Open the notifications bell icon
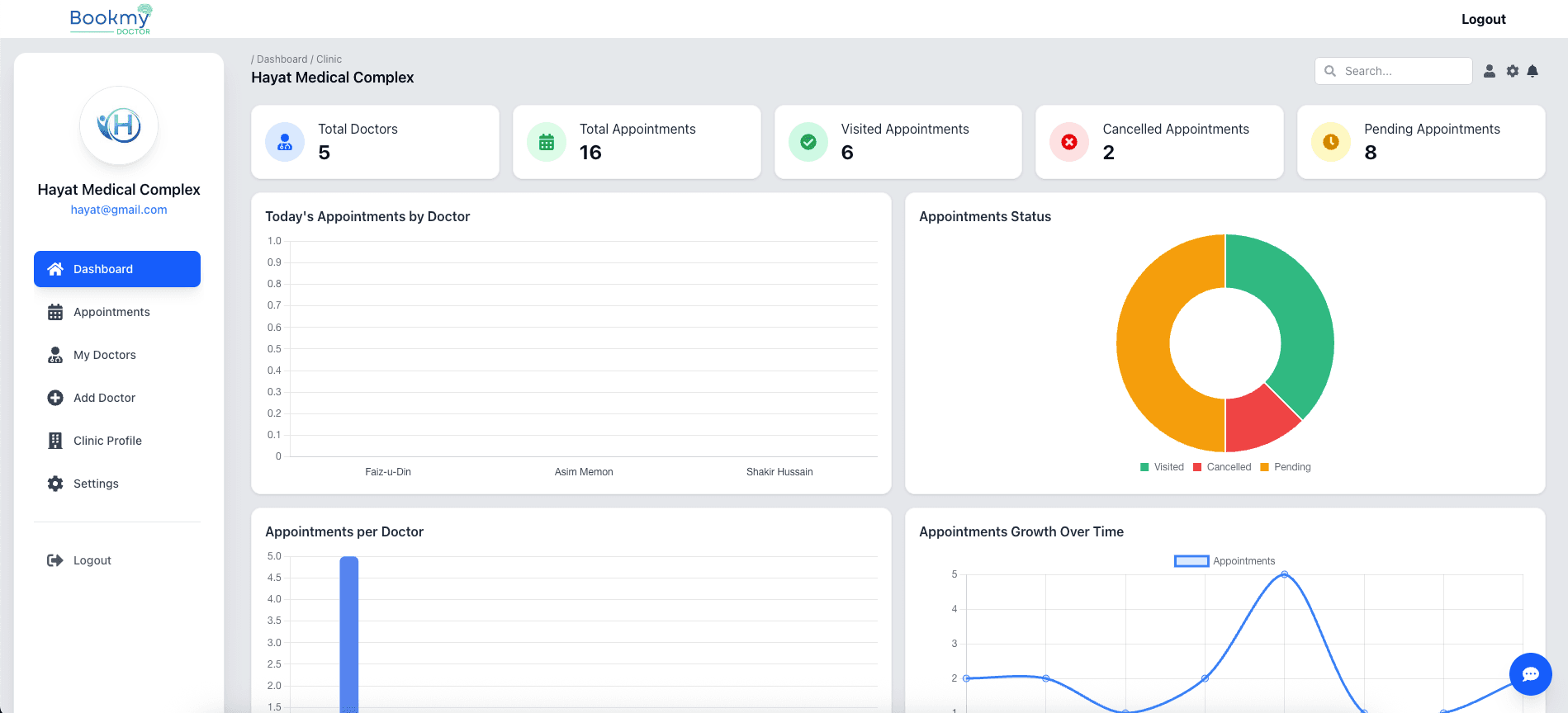The width and height of the screenshot is (1568, 713). click(x=1532, y=71)
